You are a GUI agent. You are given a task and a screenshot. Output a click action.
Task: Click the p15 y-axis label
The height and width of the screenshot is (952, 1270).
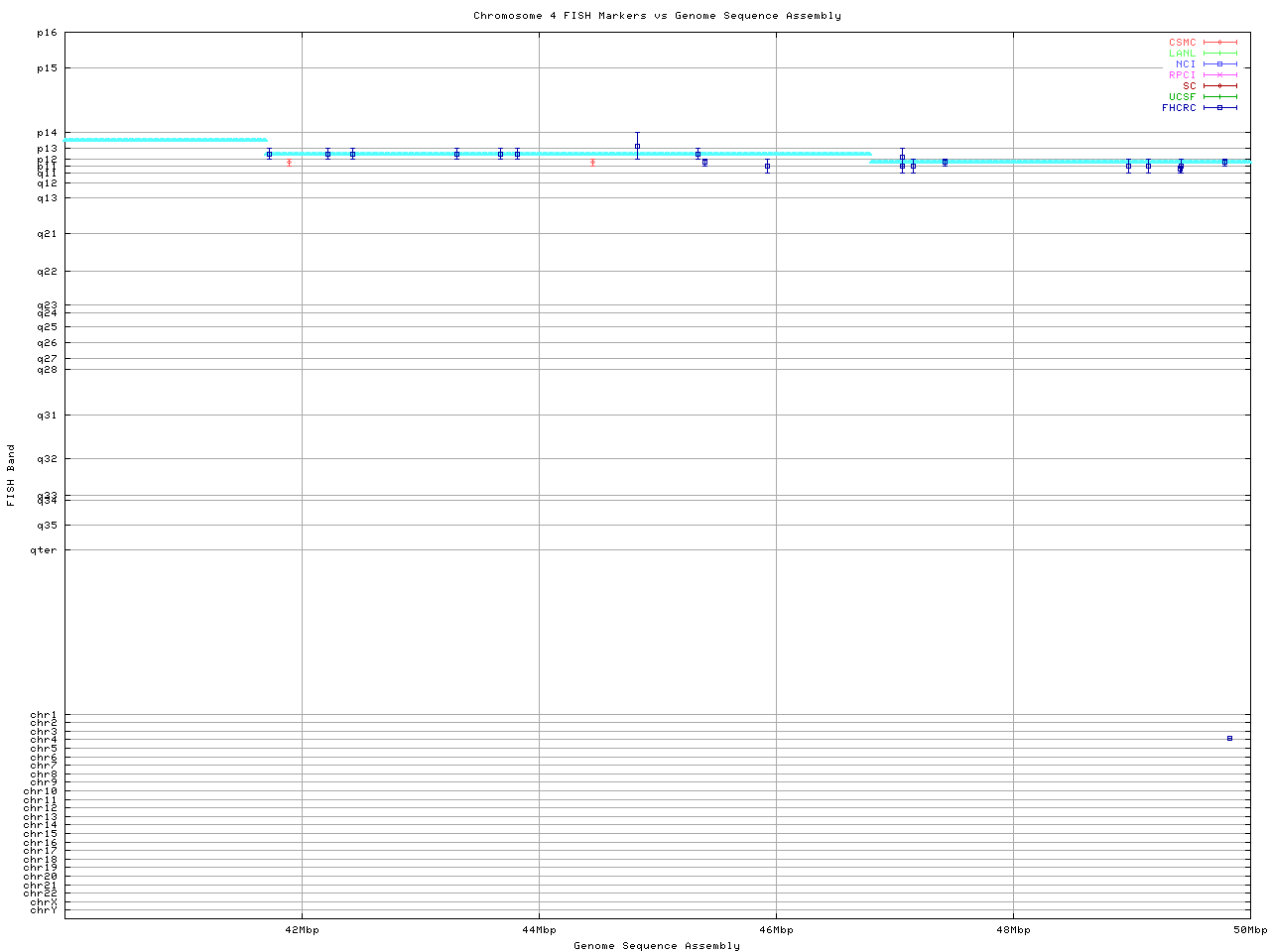click(47, 68)
